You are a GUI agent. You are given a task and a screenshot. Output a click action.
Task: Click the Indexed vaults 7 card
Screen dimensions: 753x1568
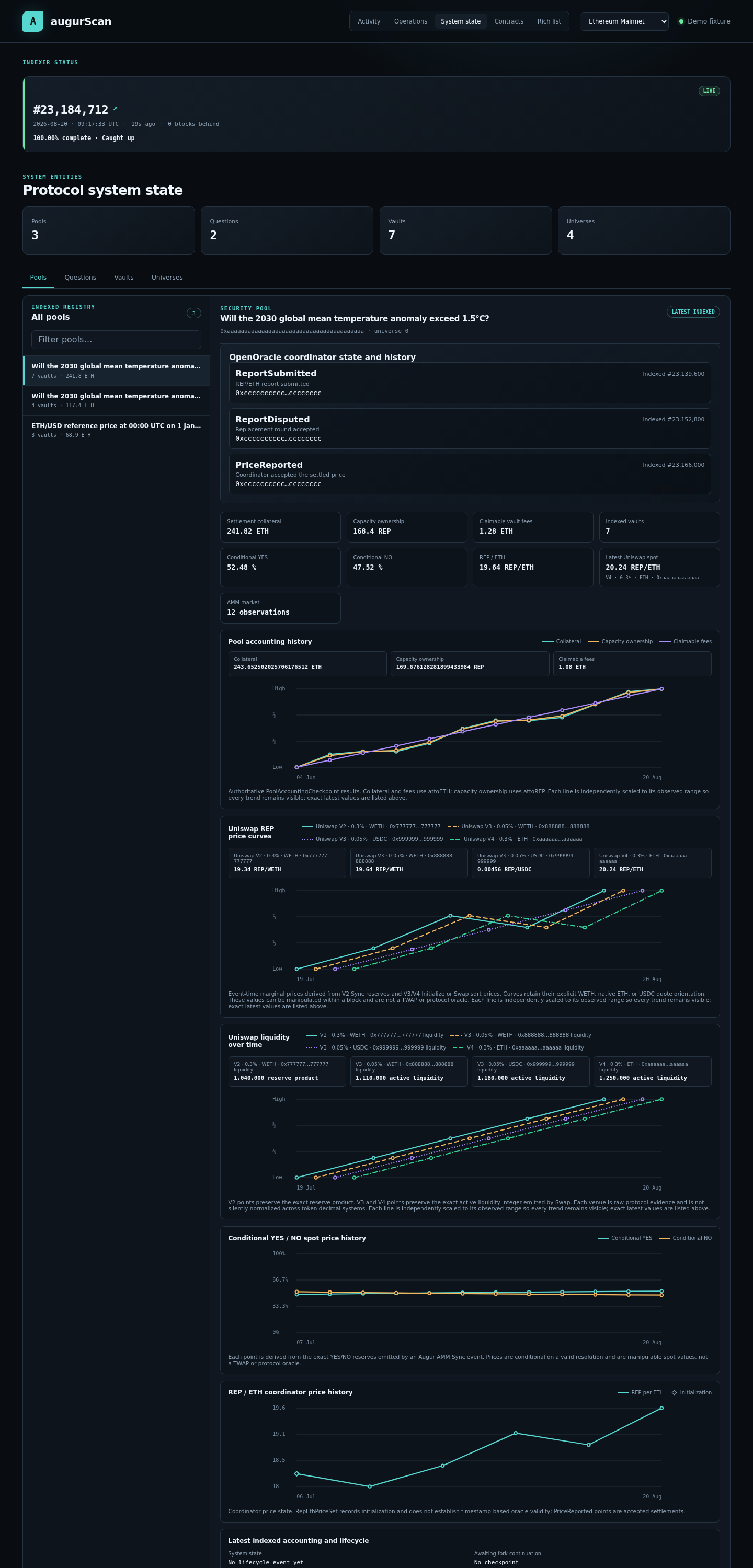pyautogui.click(x=659, y=527)
